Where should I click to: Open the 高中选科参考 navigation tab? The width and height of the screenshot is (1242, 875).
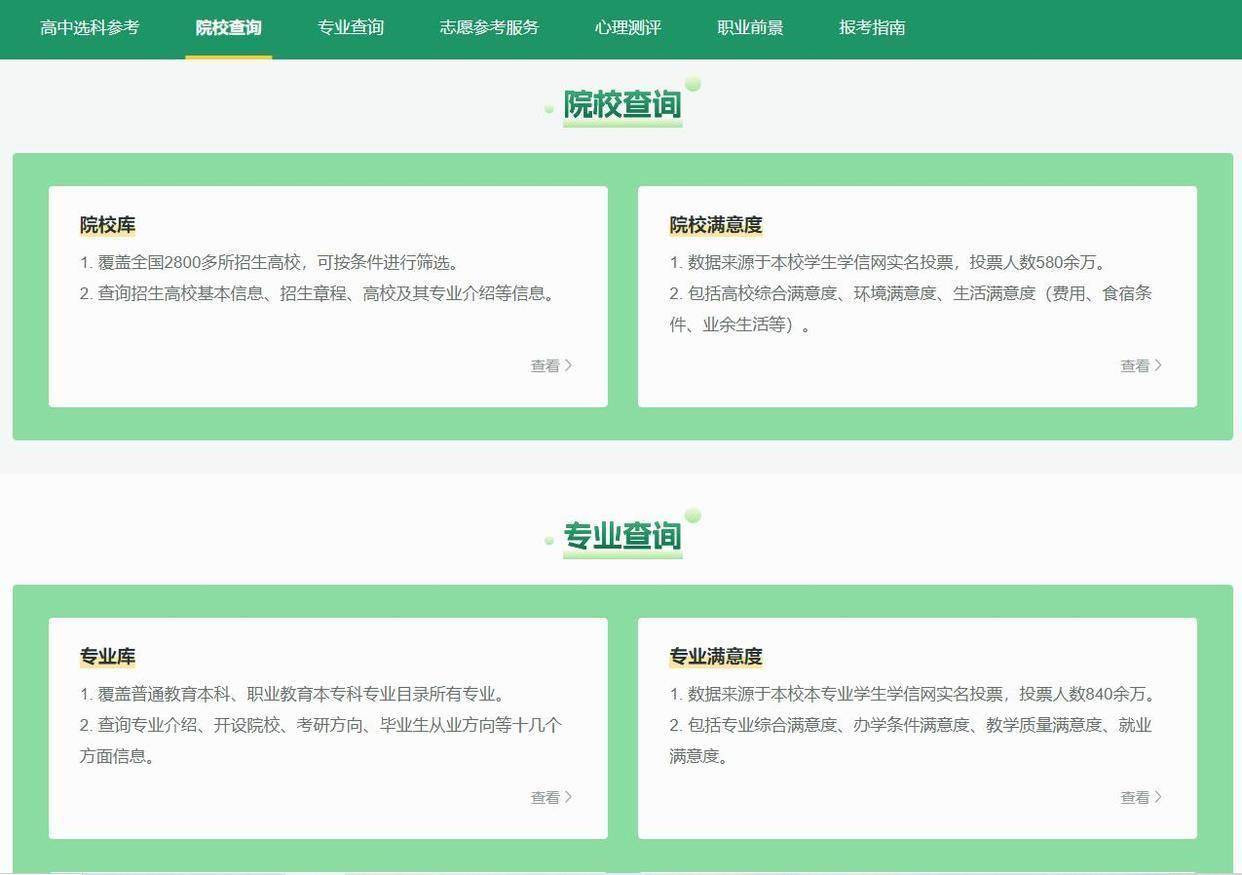[x=90, y=28]
